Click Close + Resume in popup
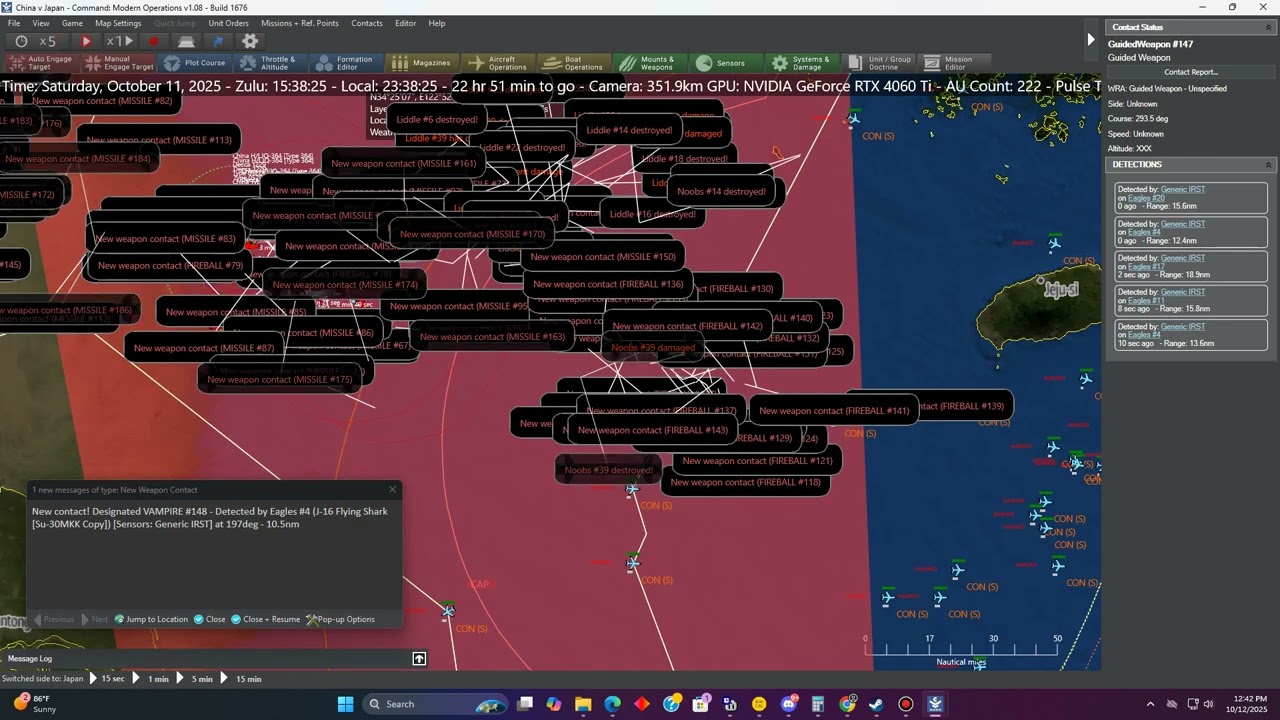The width and height of the screenshot is (1280, 720). [266, 619]
